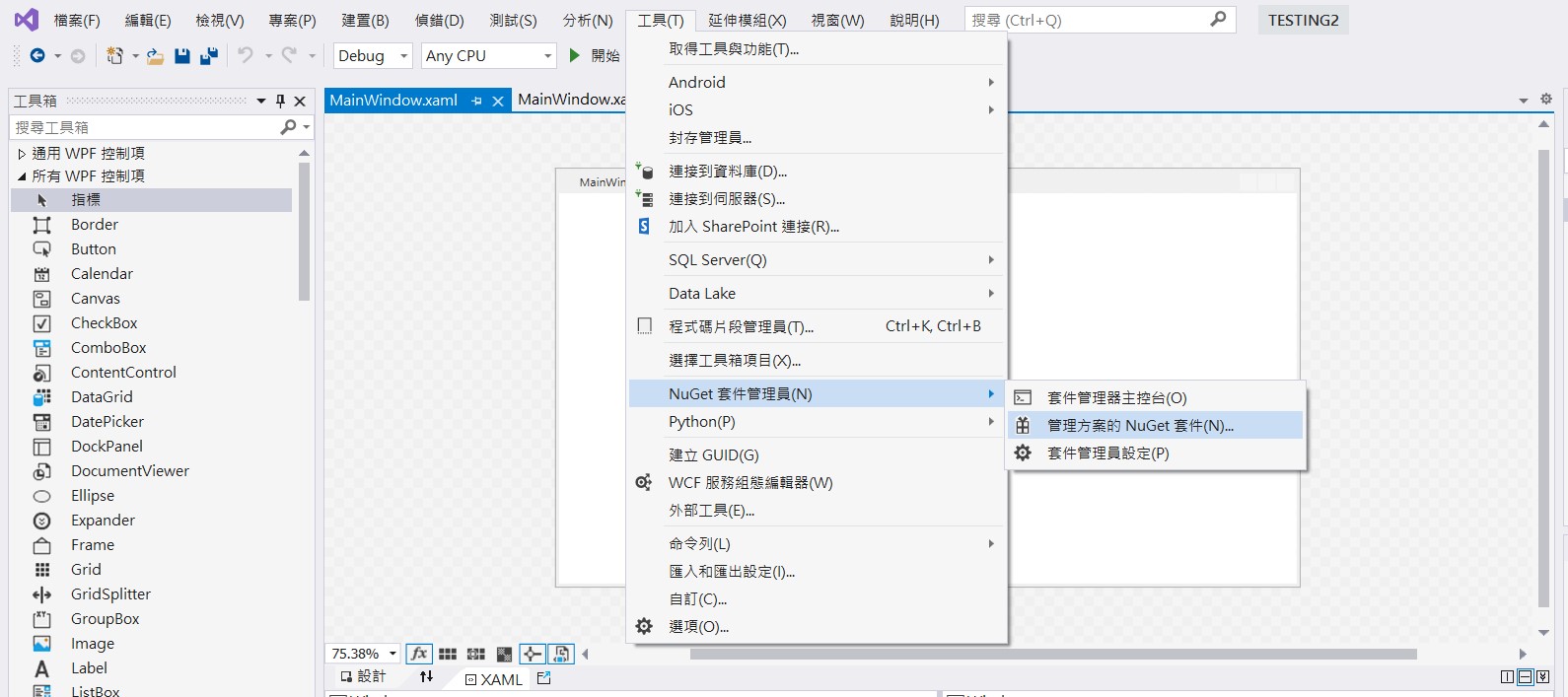Pin the 工具箱 panel with pushpin icon
Image resolution: width=1568 pixels, height=697 pixels.
pos(280,101)
